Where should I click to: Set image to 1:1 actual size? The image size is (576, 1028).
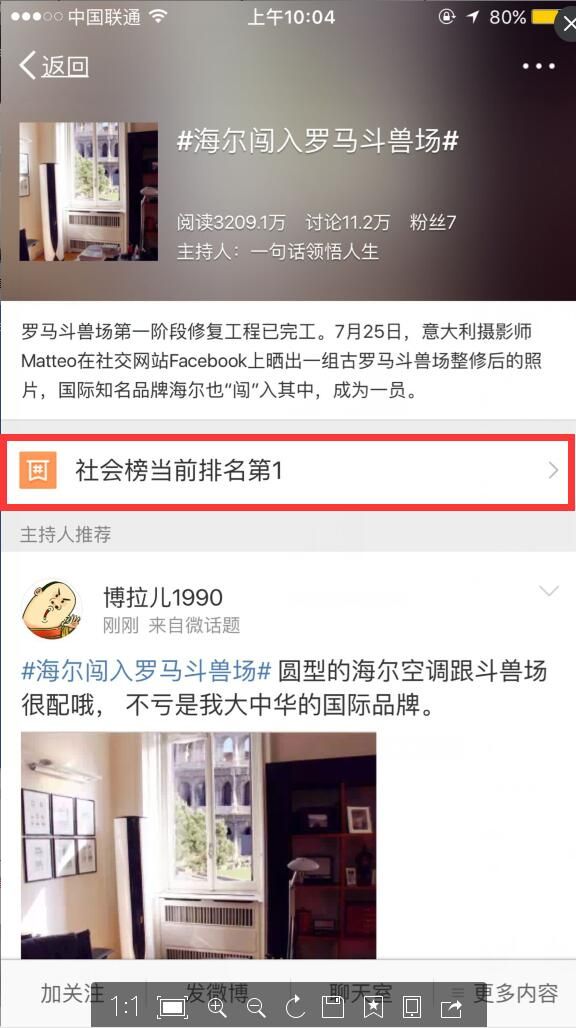click(x=125, y=1006)
